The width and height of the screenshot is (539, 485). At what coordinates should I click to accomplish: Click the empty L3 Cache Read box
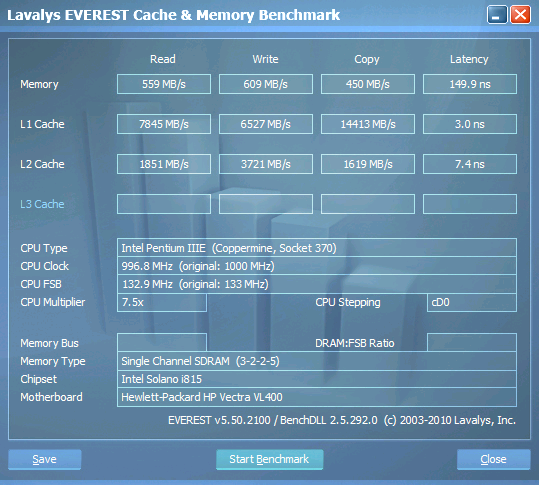164,204
